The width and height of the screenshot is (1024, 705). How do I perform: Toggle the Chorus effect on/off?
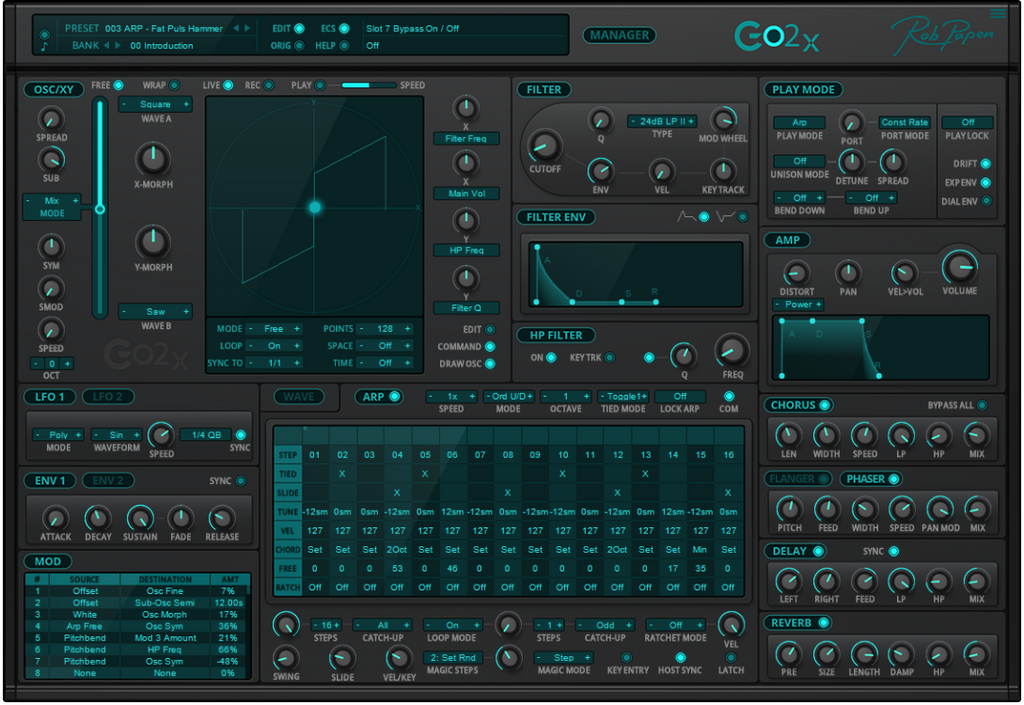pos(825,405)
